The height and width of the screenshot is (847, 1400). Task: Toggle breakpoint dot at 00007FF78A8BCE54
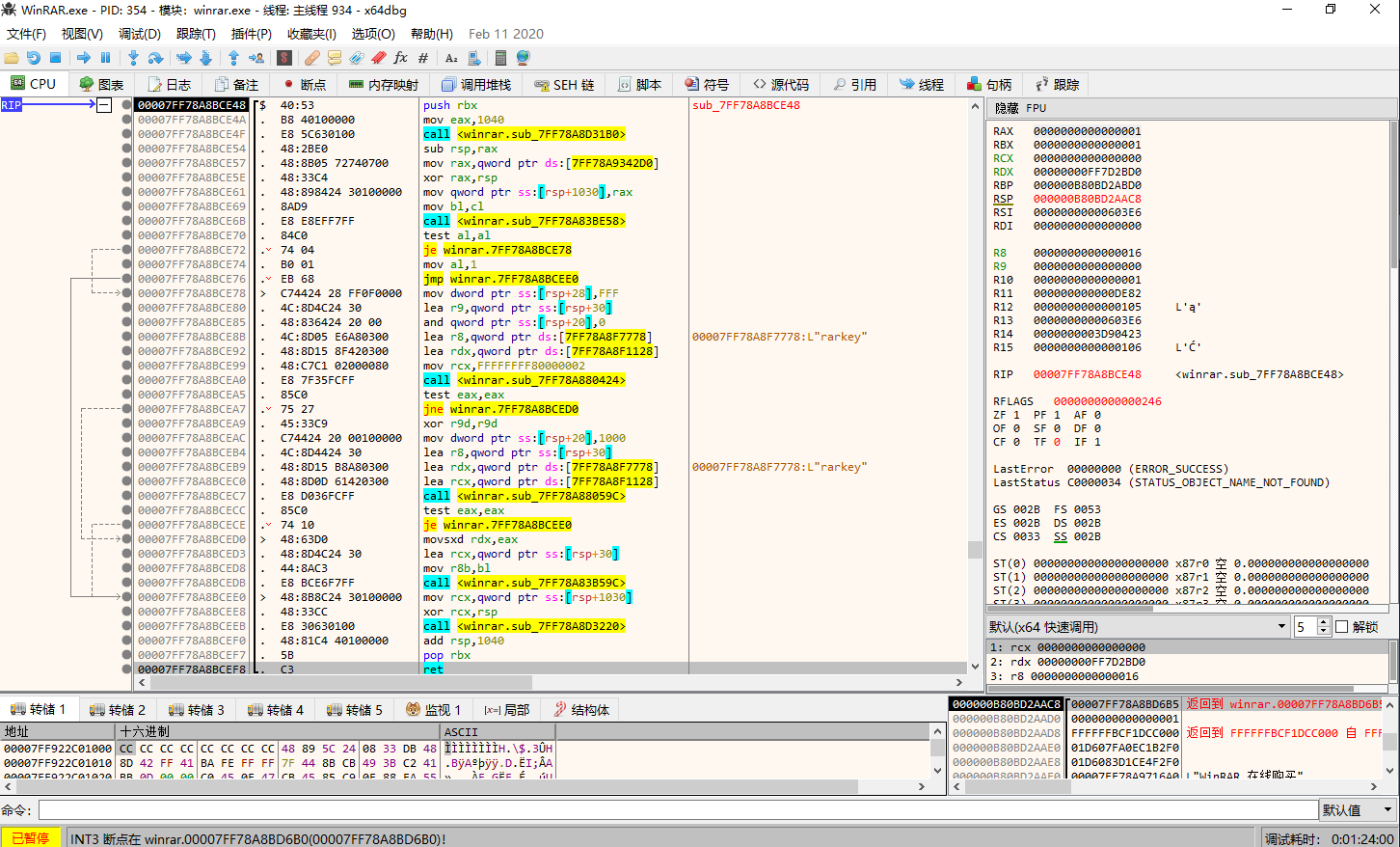[126, 149]
